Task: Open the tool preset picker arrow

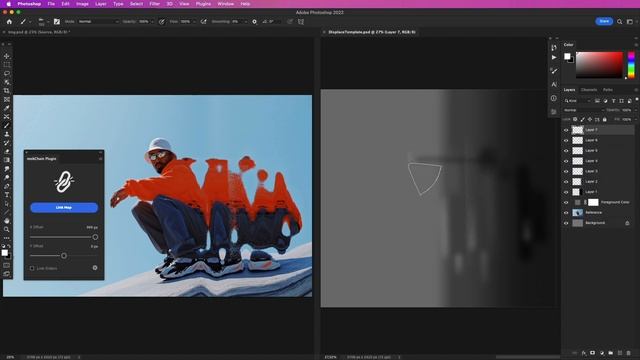Action: pos(30,22)
